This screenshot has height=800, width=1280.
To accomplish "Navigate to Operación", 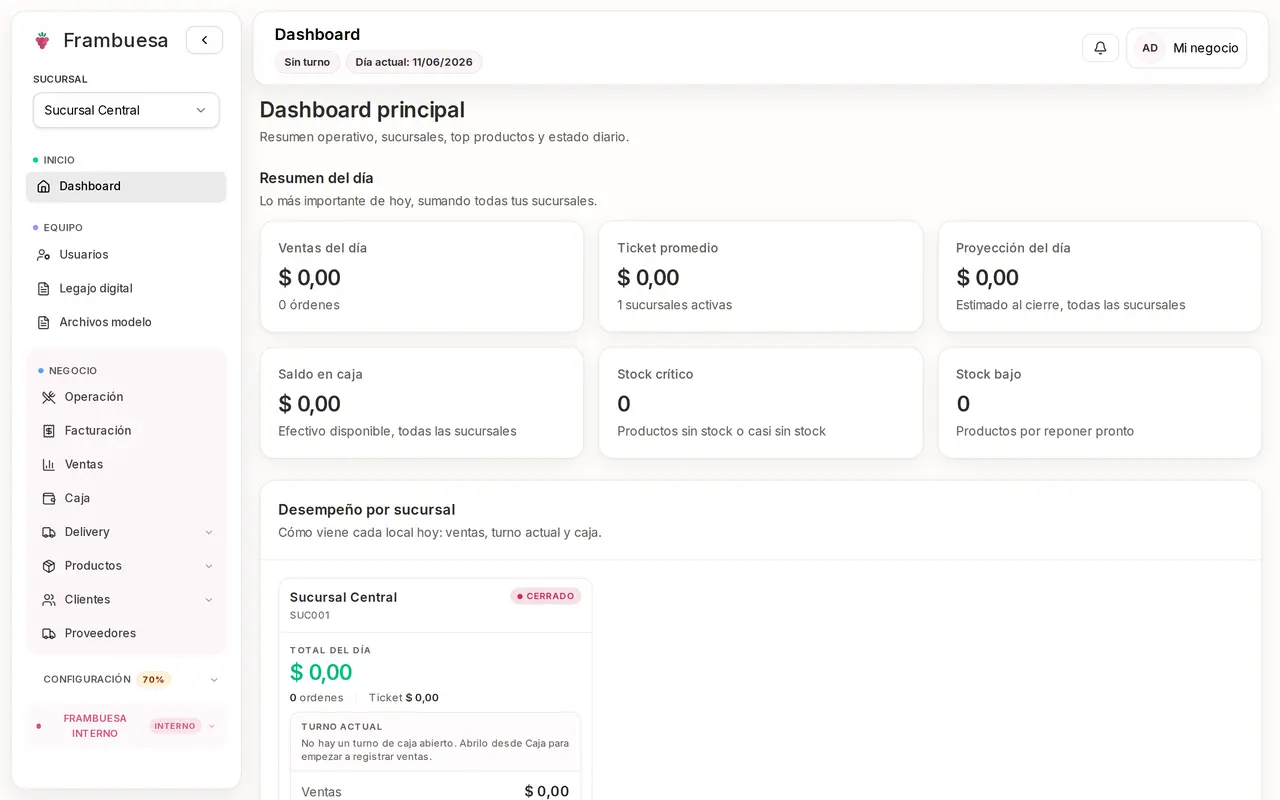I will (127, 397).
